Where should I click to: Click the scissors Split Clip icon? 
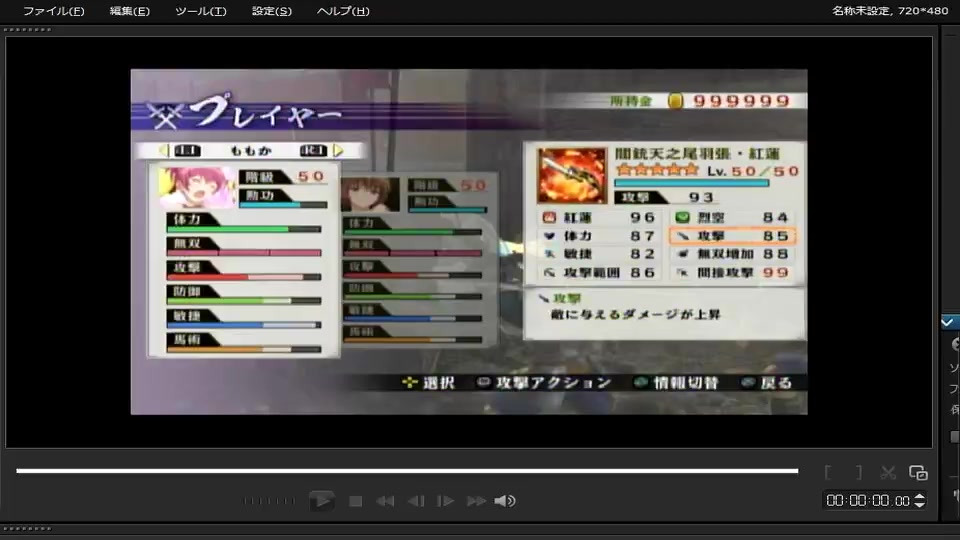point(888,473)
